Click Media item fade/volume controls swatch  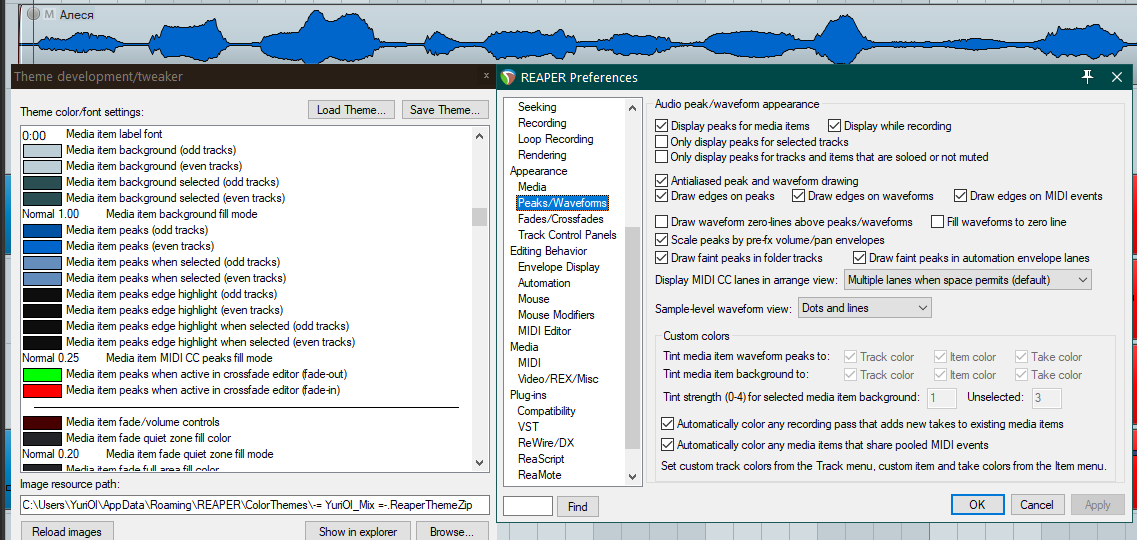[x=41, y=423]
